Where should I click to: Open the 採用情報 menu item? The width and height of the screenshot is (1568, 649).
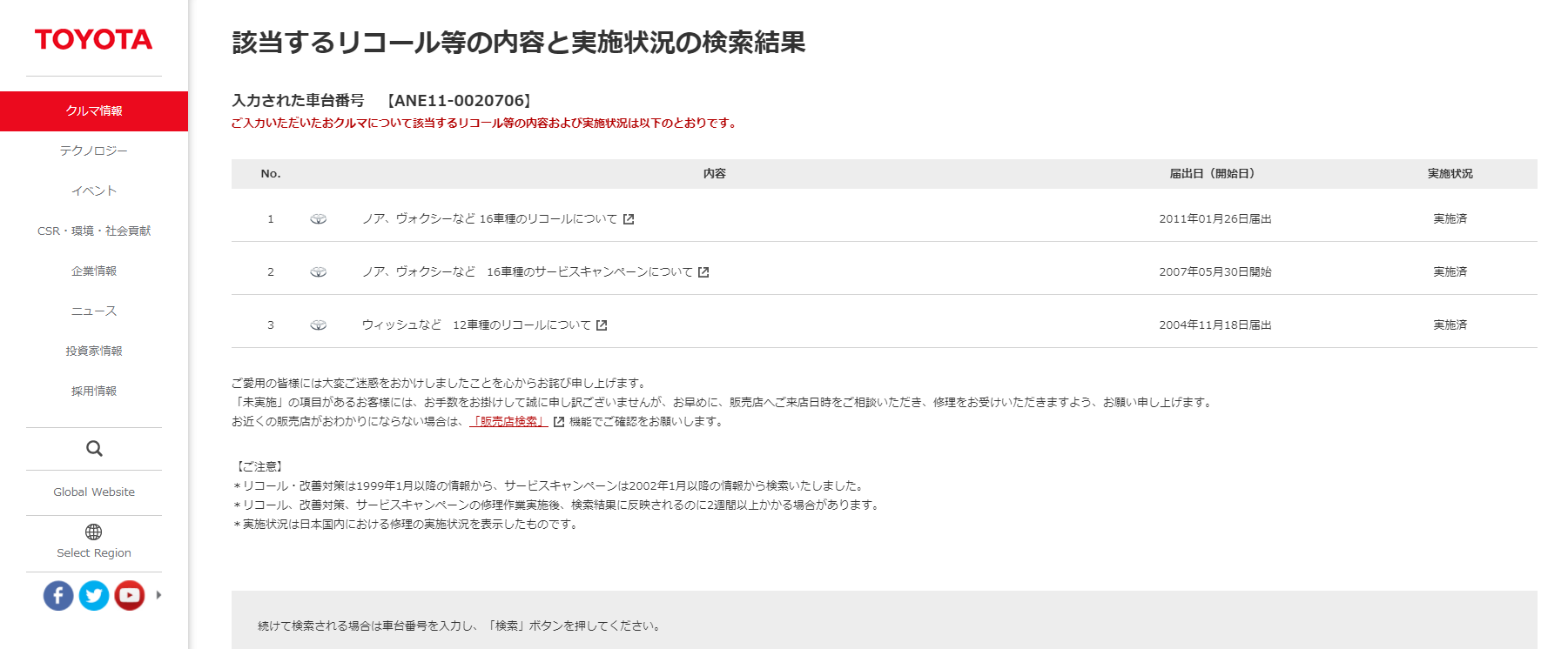click(94, 391)
